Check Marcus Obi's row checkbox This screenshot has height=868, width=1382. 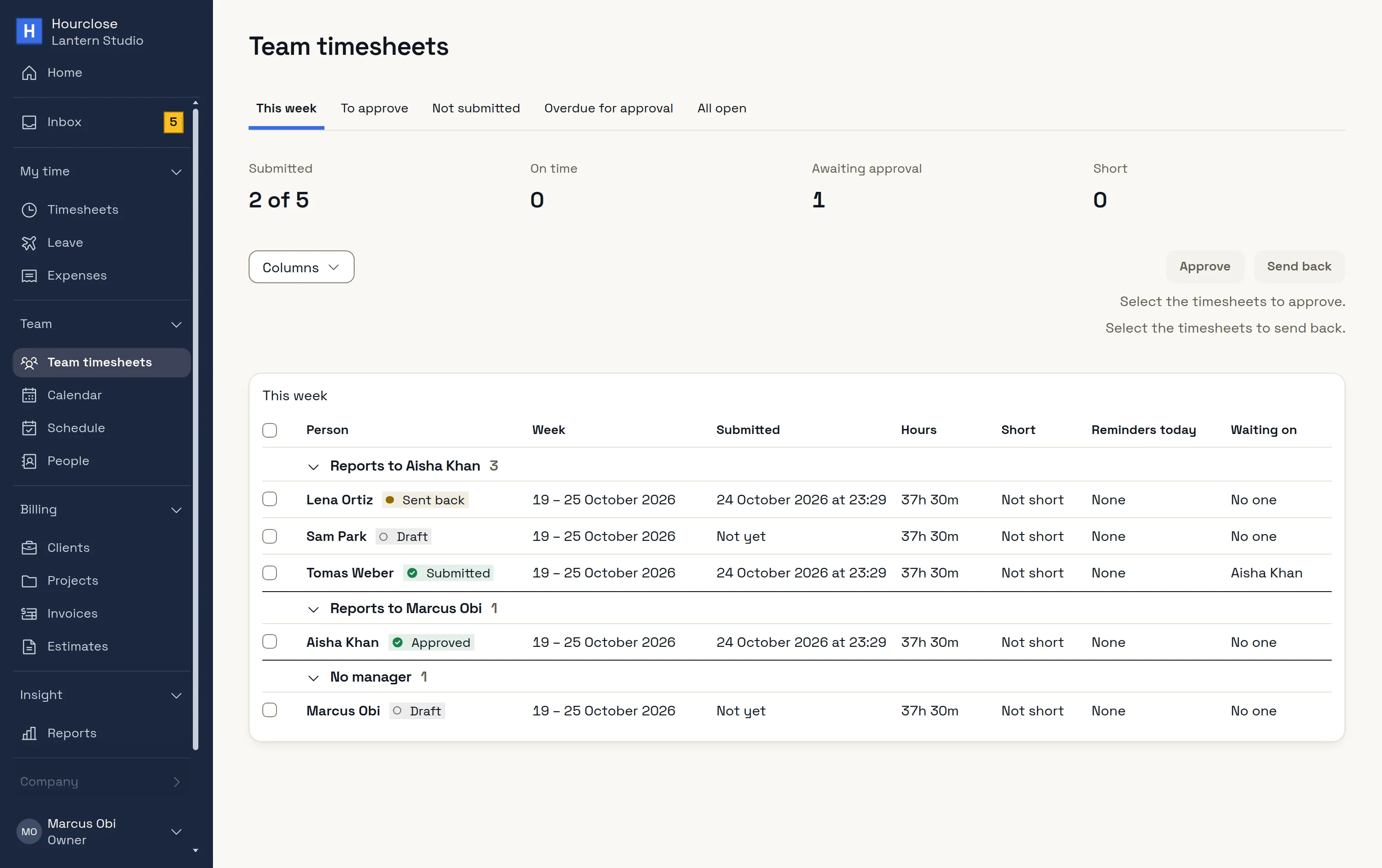point(270,710)
